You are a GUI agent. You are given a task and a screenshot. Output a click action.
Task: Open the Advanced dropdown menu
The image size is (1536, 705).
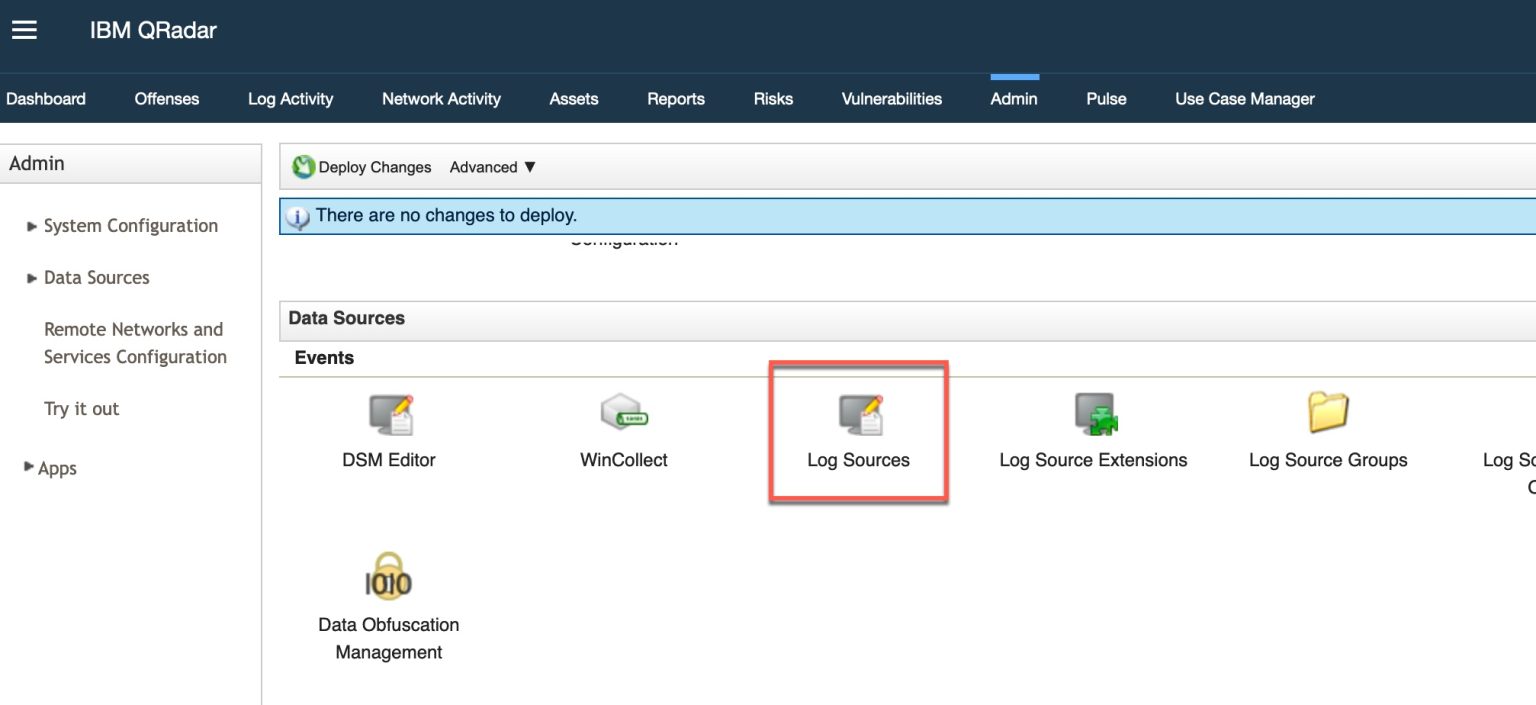click(x=492, y=167)
